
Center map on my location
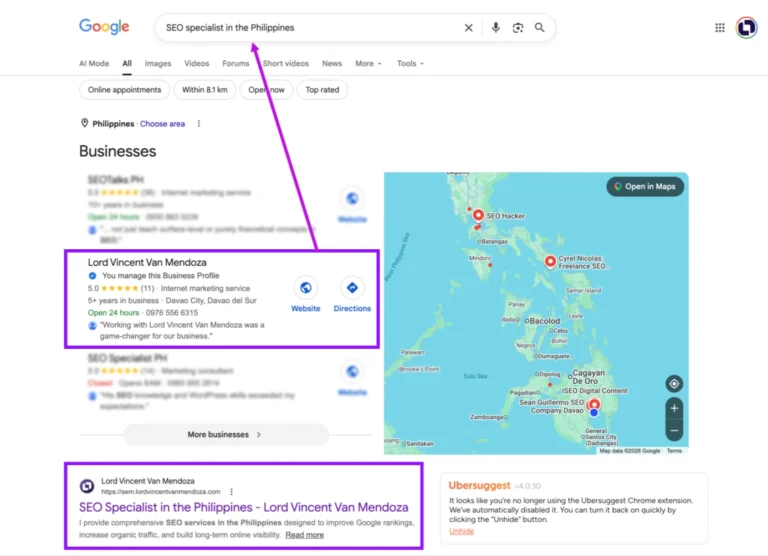pos(674,384)
